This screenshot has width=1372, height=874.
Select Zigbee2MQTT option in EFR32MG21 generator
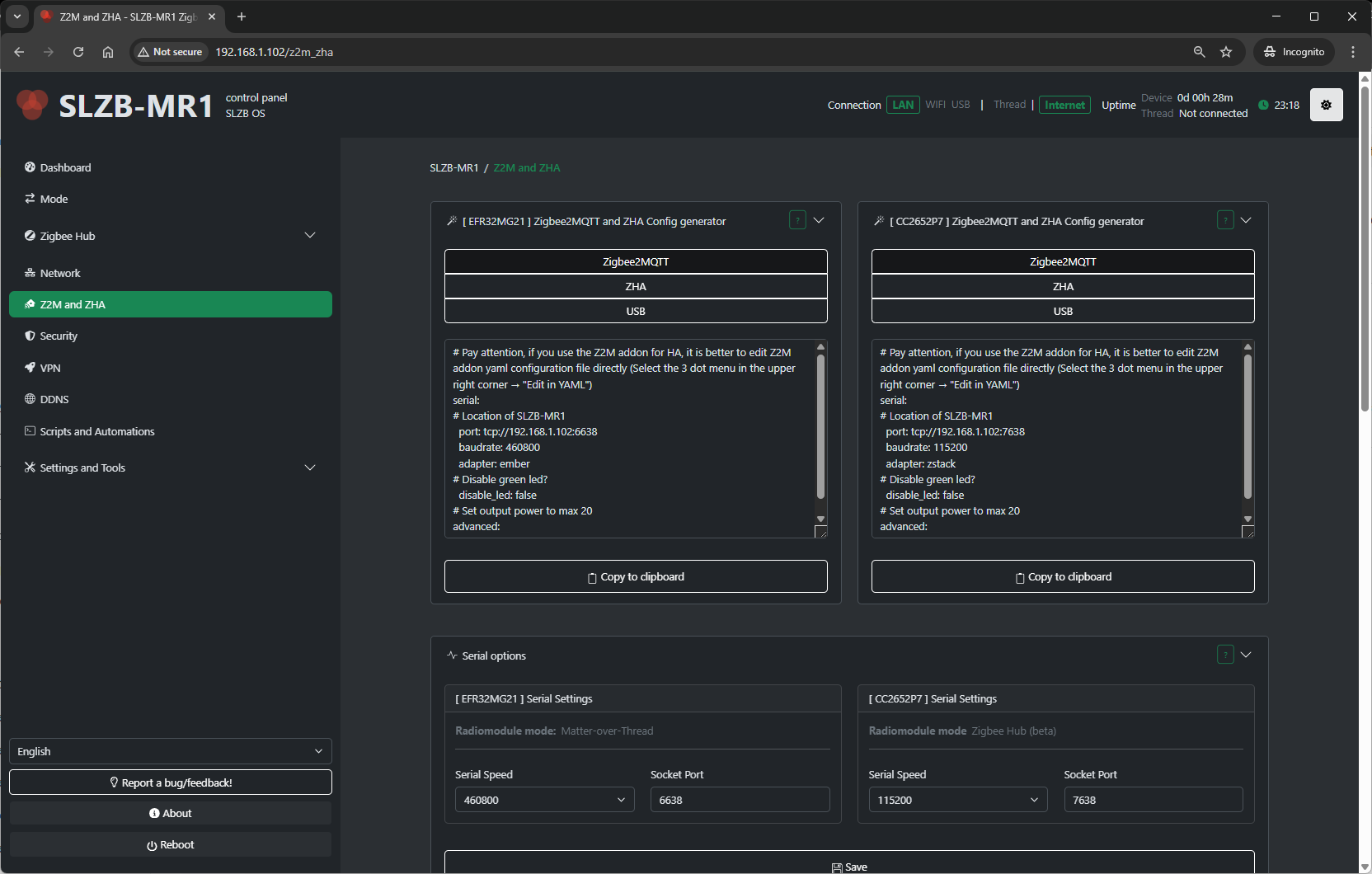[636, 261]
